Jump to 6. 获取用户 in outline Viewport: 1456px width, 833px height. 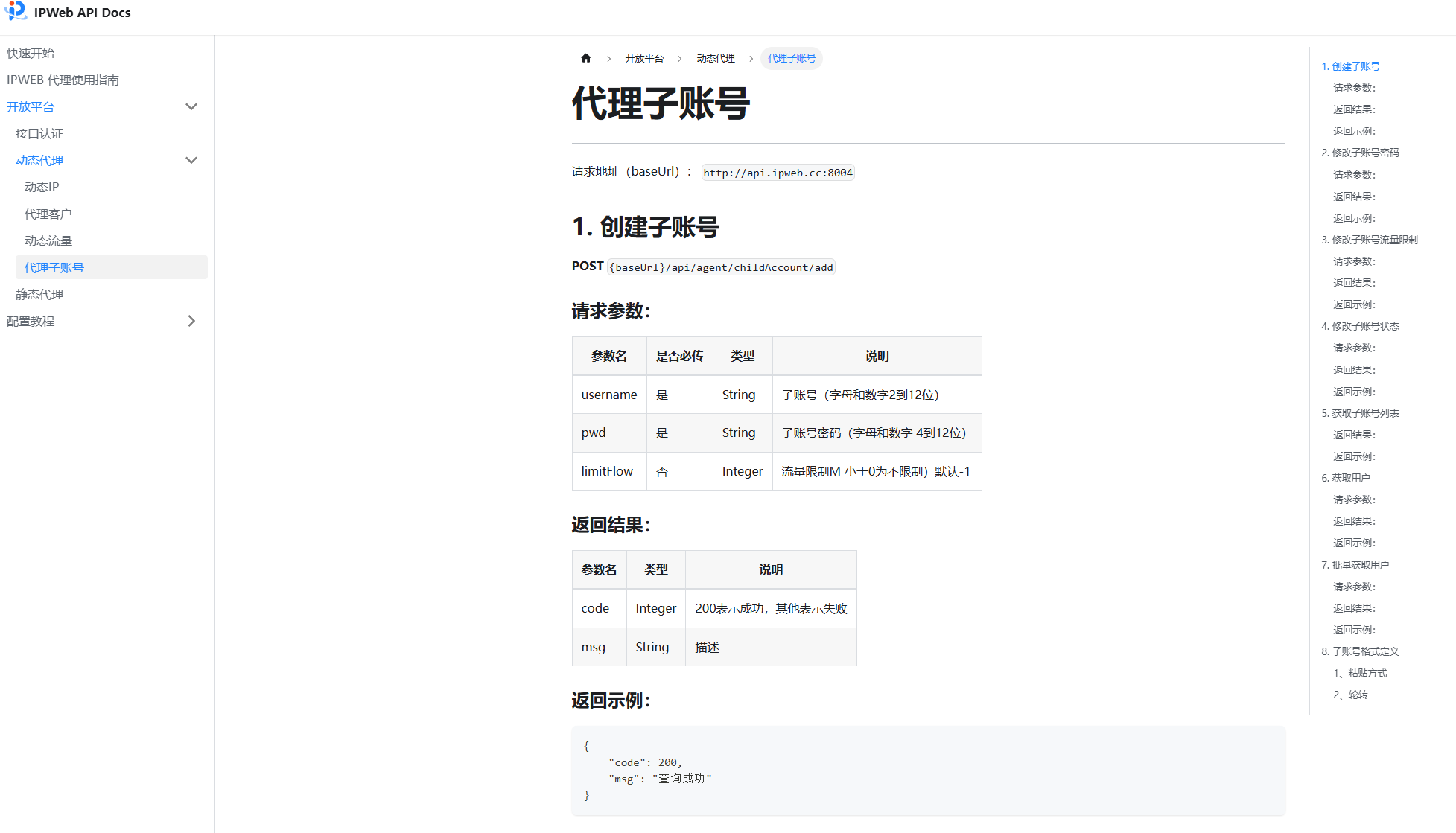coord(1346,478)
